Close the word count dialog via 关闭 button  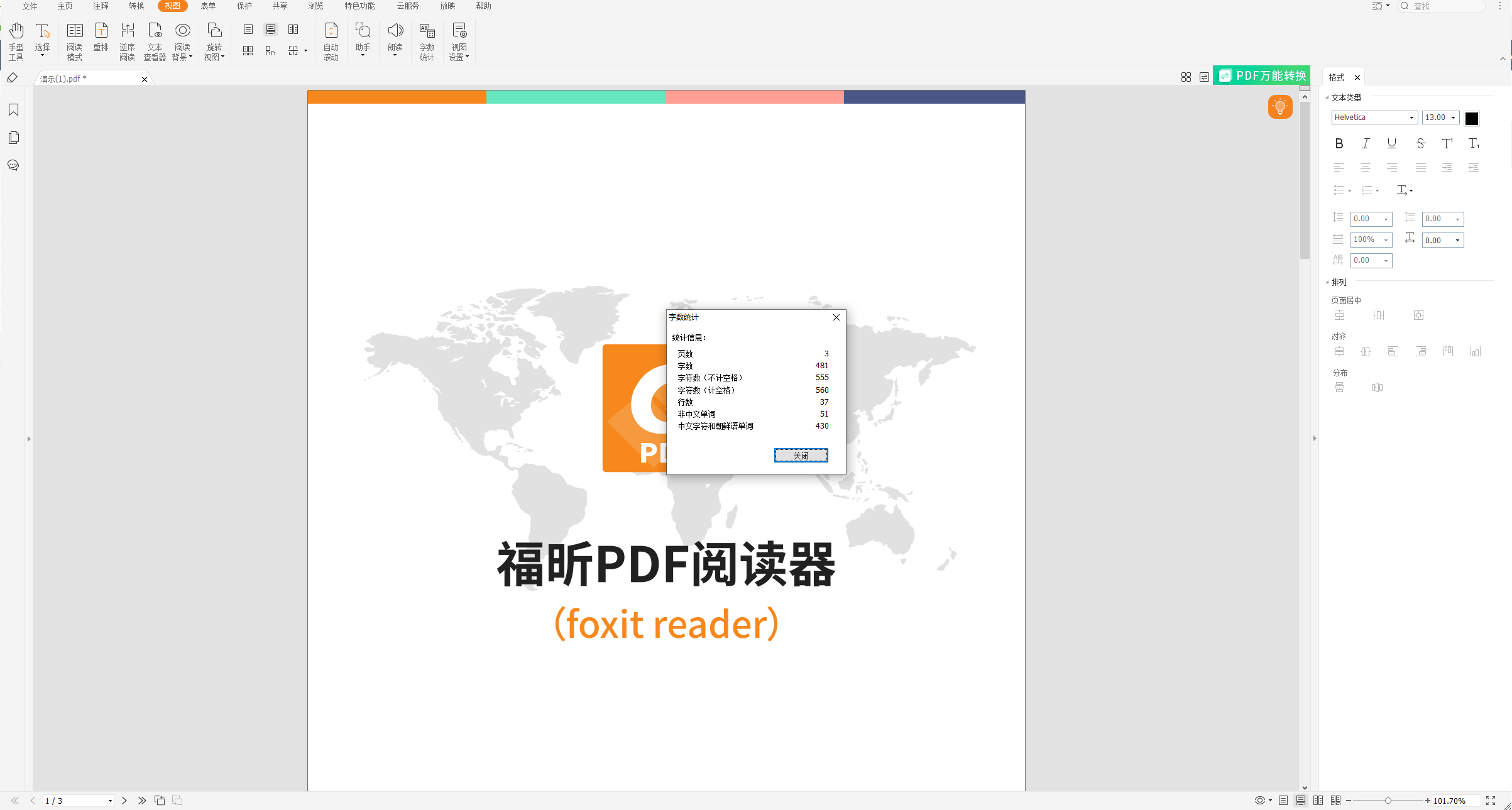(x=801, y=455)
